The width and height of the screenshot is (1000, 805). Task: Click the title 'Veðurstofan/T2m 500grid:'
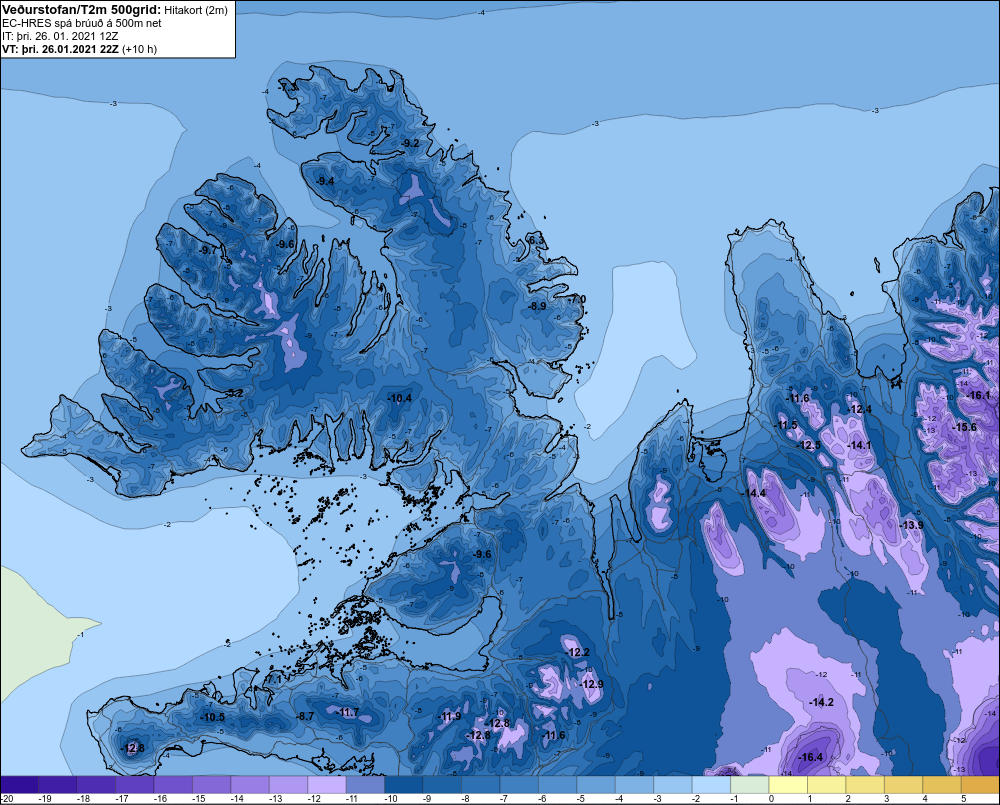point(82,10)
